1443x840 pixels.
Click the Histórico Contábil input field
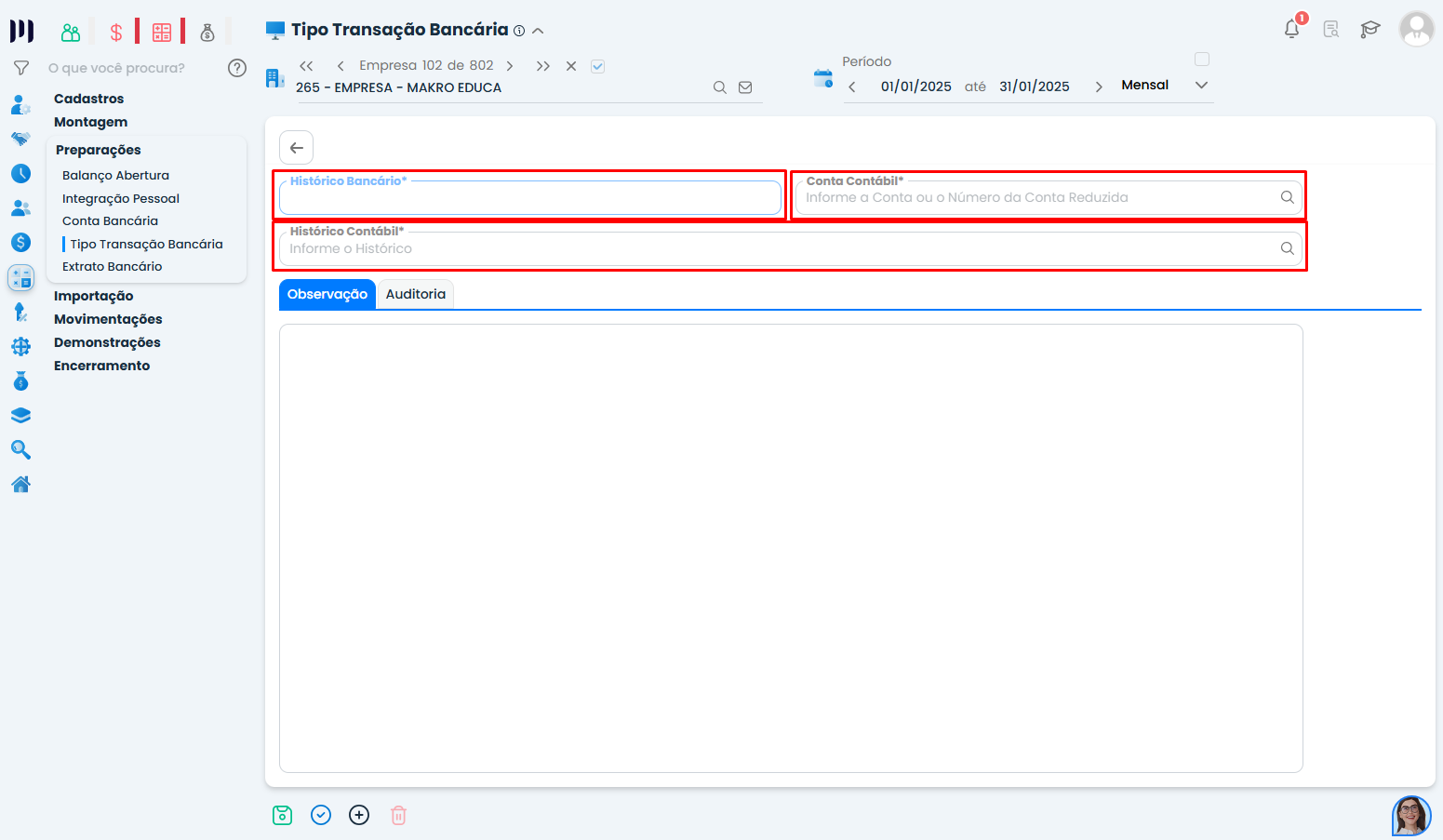click(791, 248)
